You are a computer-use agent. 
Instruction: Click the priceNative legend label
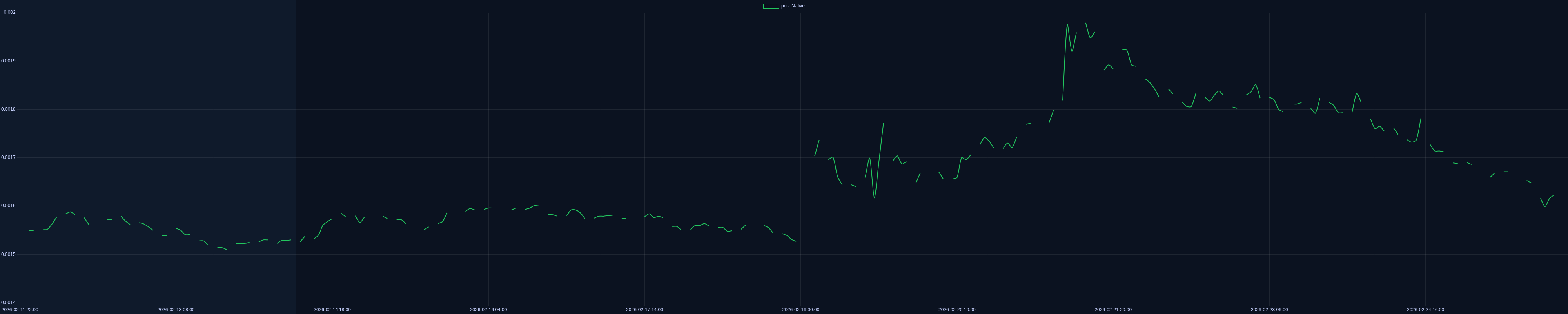(x=793, y=6)
